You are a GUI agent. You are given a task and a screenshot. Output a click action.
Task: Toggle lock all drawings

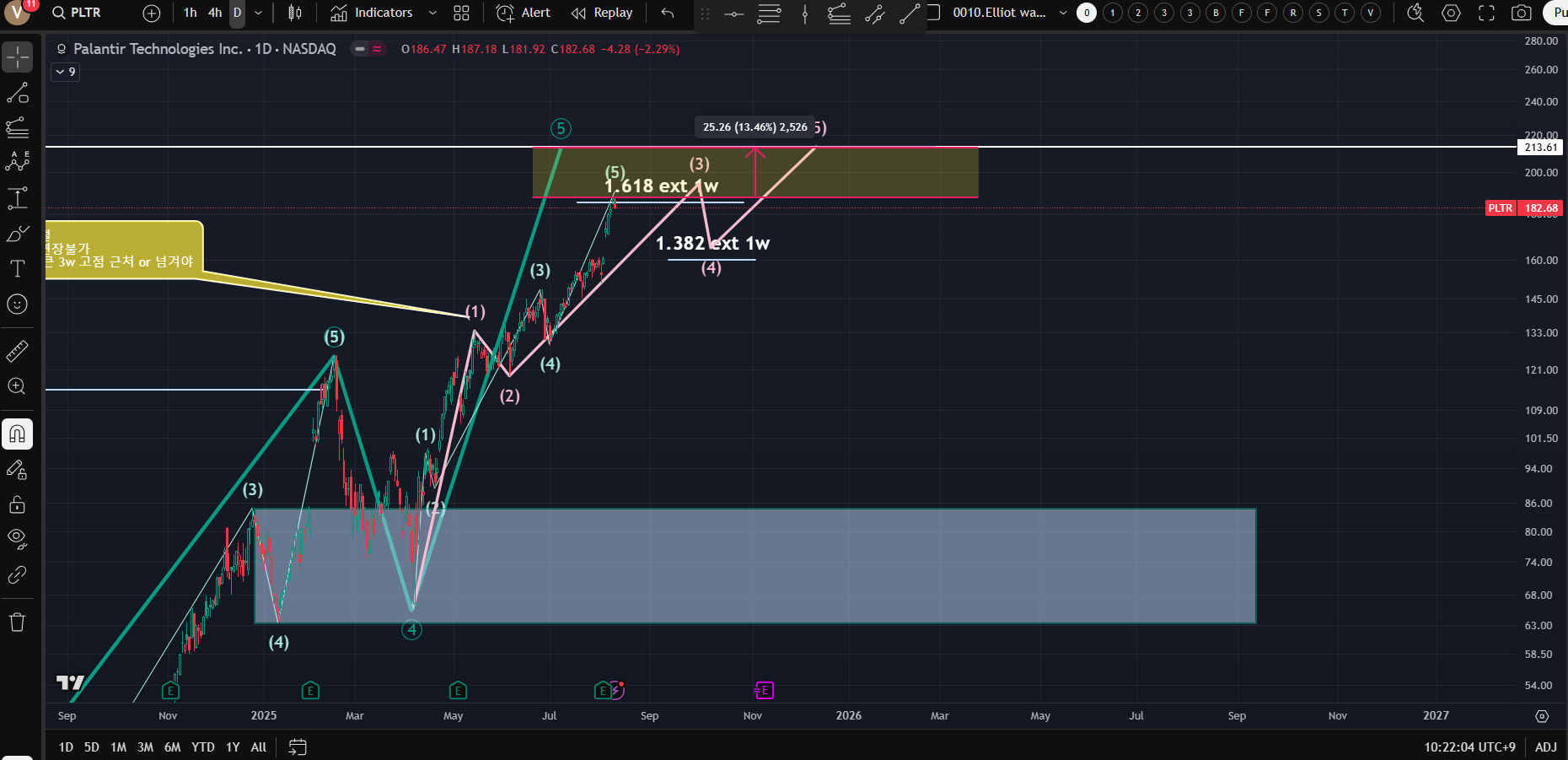point(17,504)
